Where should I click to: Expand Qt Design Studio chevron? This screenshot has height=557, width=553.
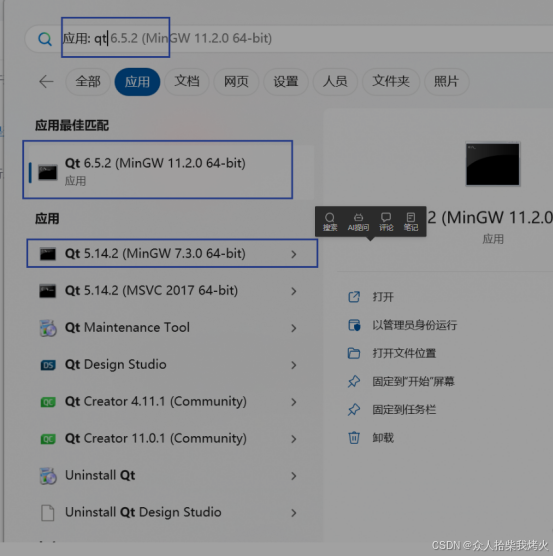coord(294,365)
